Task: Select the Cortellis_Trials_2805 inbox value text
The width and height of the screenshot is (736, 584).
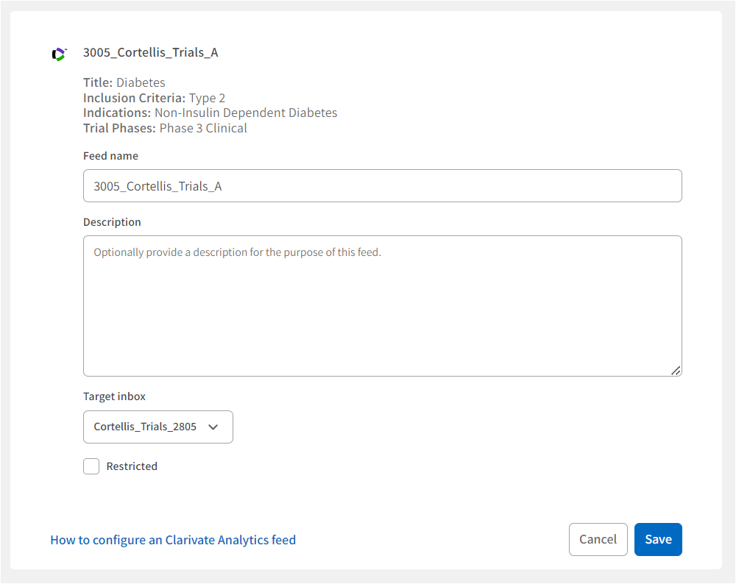Action: coord(145,427)
